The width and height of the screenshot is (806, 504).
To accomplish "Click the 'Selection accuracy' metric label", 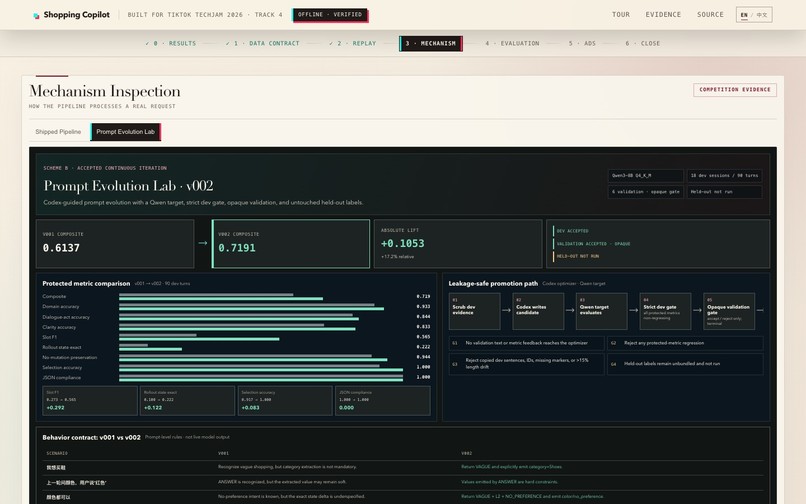I will pos(62,368).
